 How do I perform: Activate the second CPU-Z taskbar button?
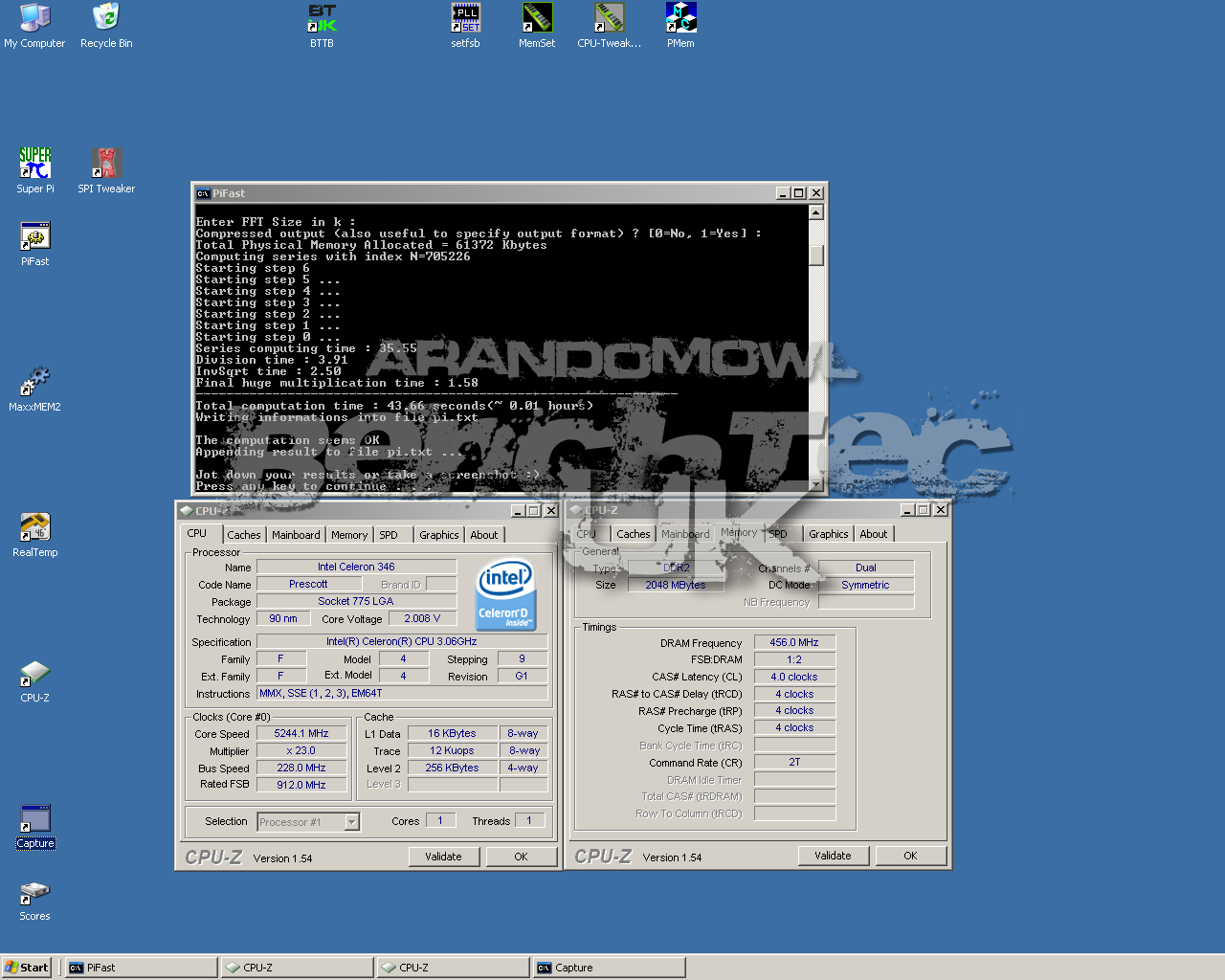point(453,968)
